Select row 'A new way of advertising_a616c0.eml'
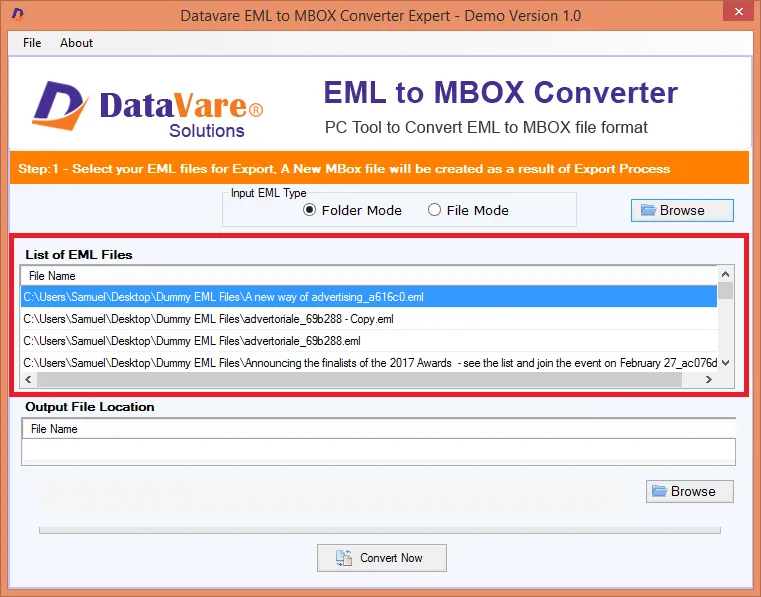 [x=369, y=297]
